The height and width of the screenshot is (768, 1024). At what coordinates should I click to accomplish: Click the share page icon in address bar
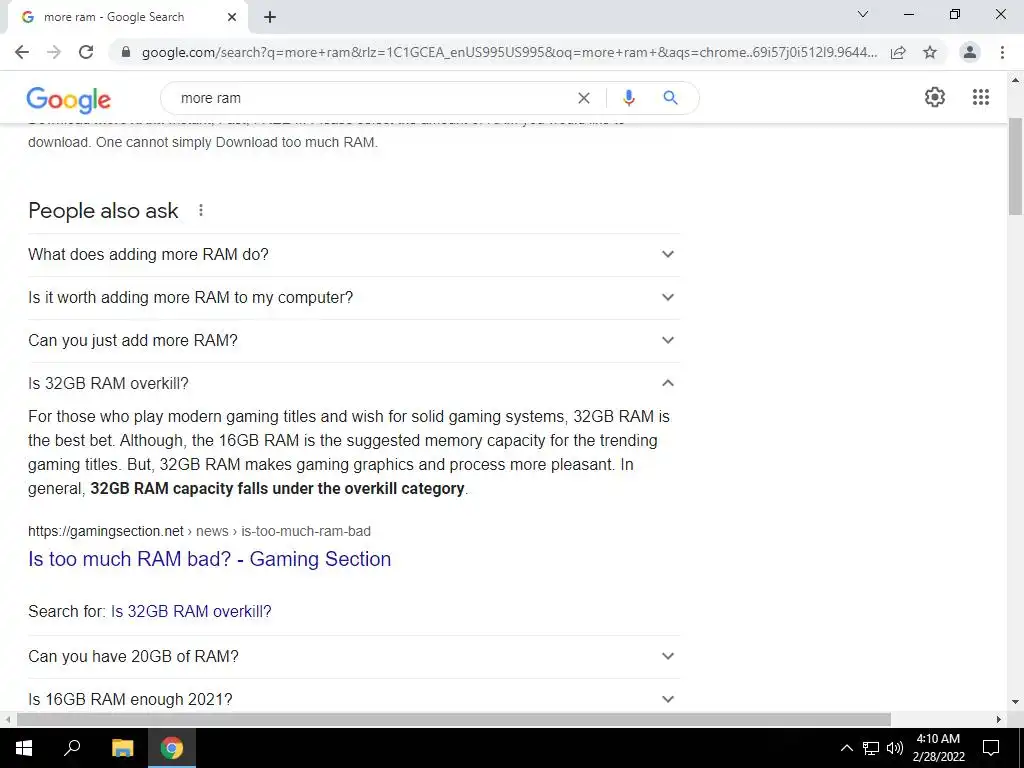pyautogui.click(x=898, y=52)
